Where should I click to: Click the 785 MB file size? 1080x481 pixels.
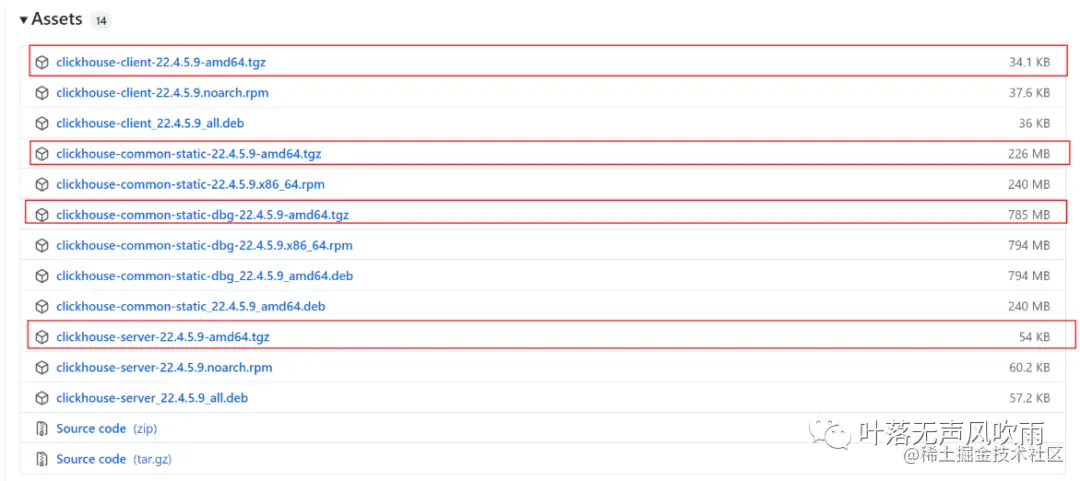[1030, 215]
